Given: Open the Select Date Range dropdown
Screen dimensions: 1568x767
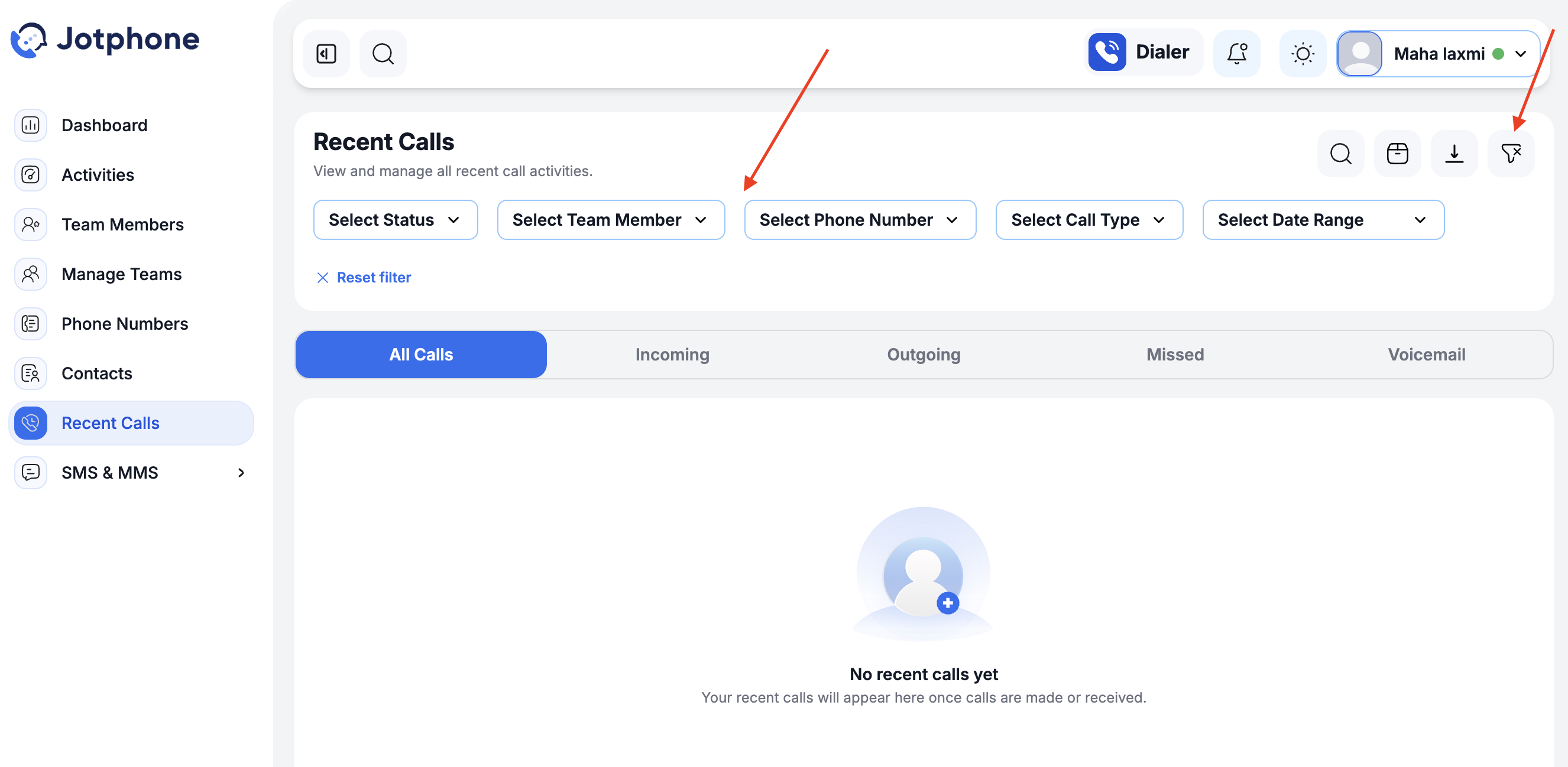Looking at the screenshot, I should (1323, 220).
